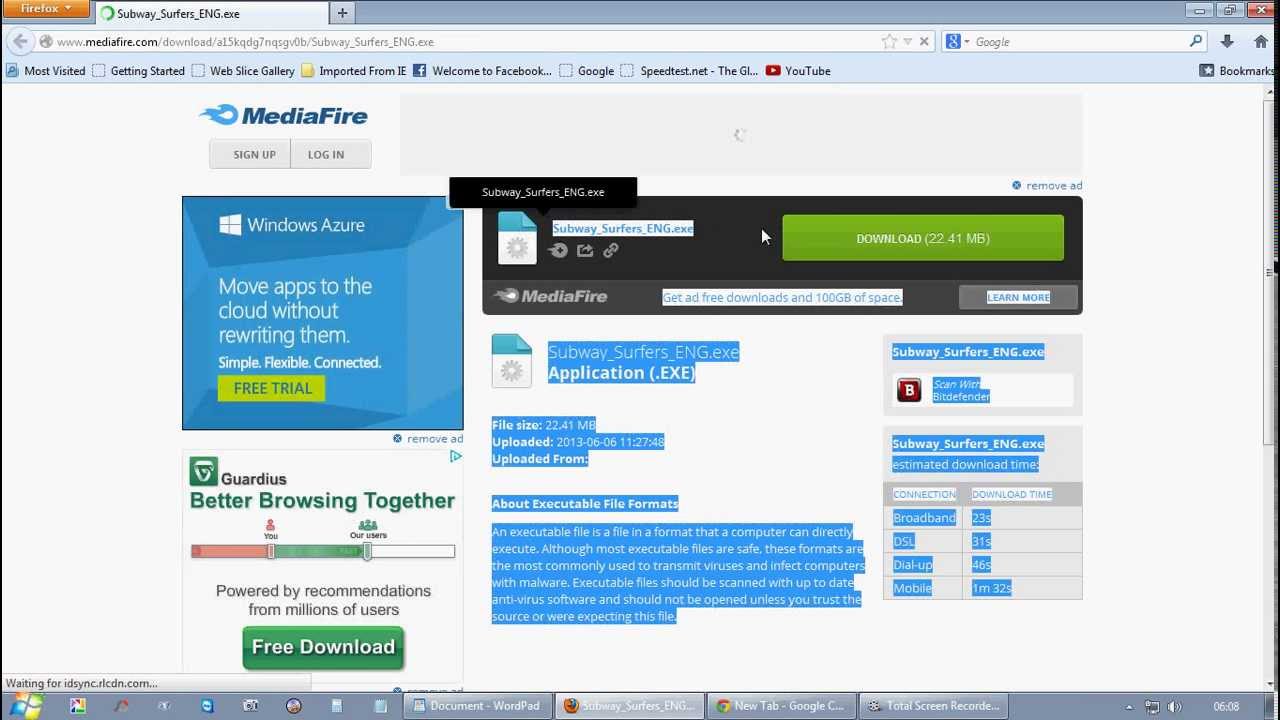The image size is (1280, 720).
Task: Click the About Executable File Formats heading
Action: tap(585, 503)
